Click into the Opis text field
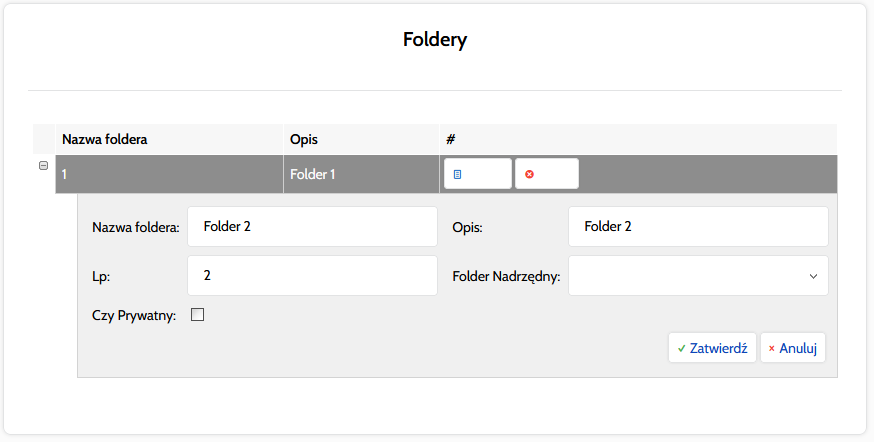The width and height of the screenshot is (874, 442). point(698,227)
